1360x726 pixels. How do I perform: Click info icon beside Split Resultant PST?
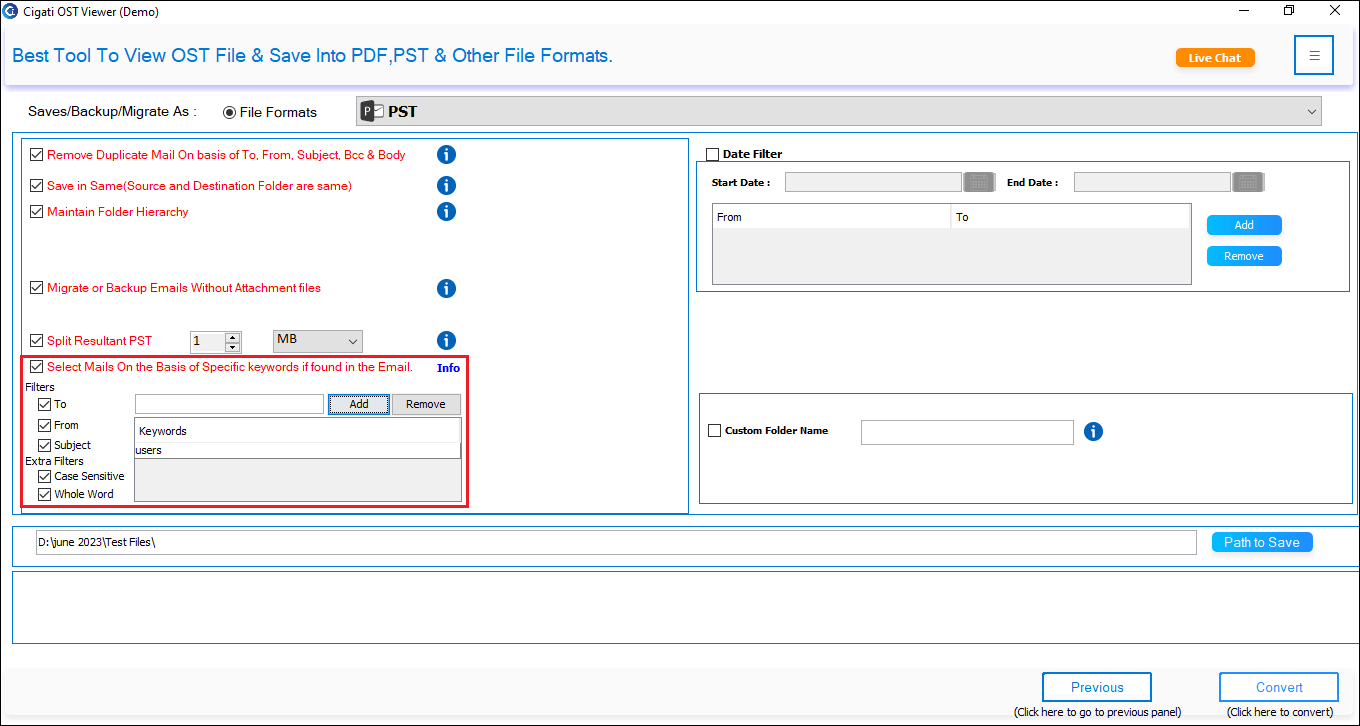pos(447,341)
